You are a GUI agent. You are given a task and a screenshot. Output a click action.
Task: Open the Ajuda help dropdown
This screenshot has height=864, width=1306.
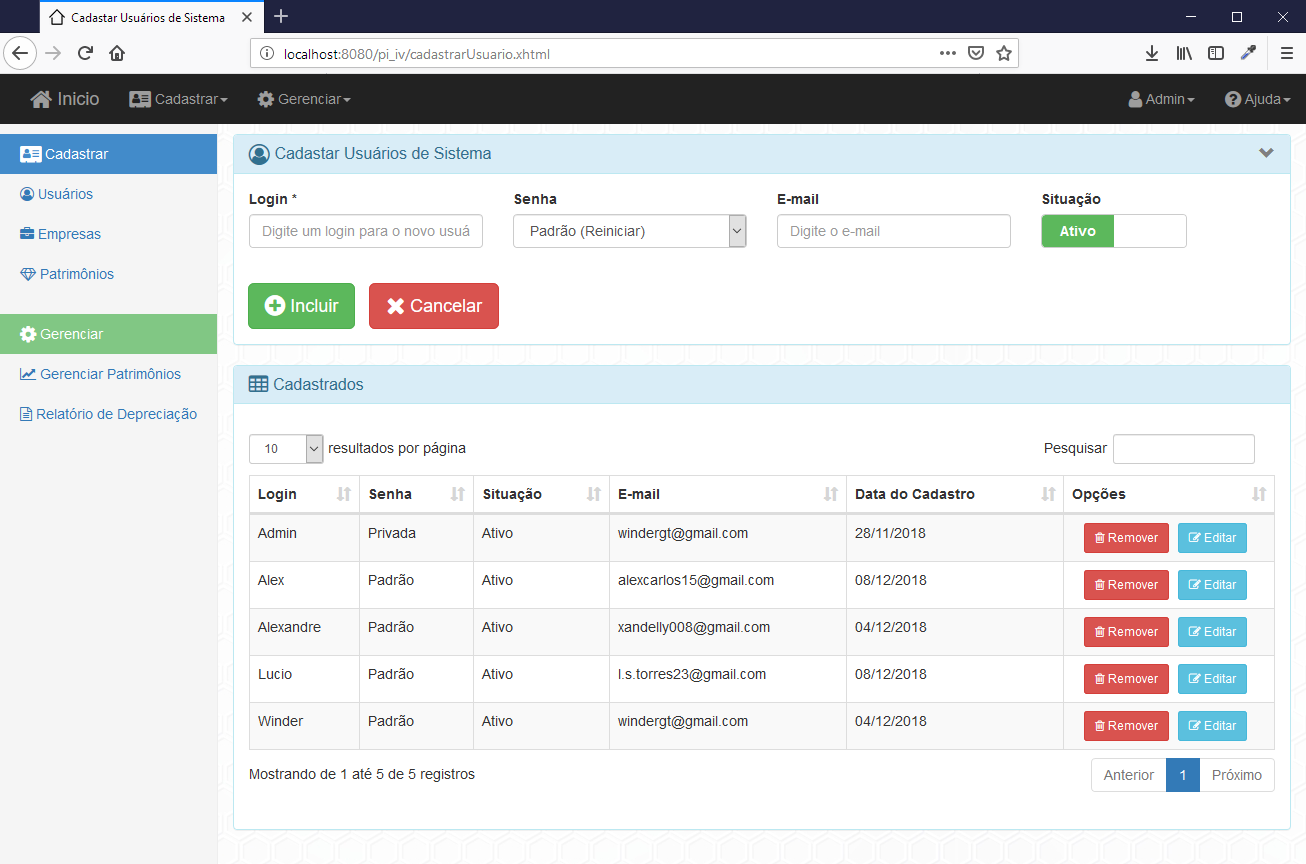1258,99
